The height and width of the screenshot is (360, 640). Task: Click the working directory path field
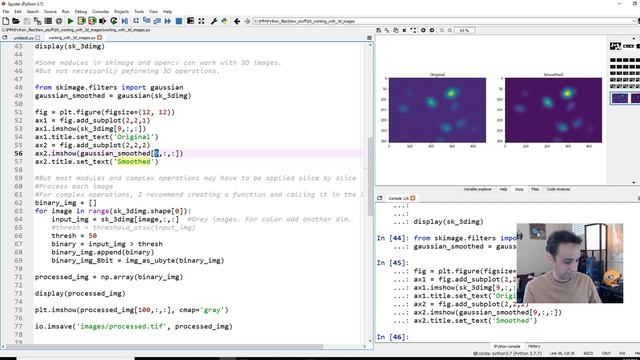coord(443,21)
